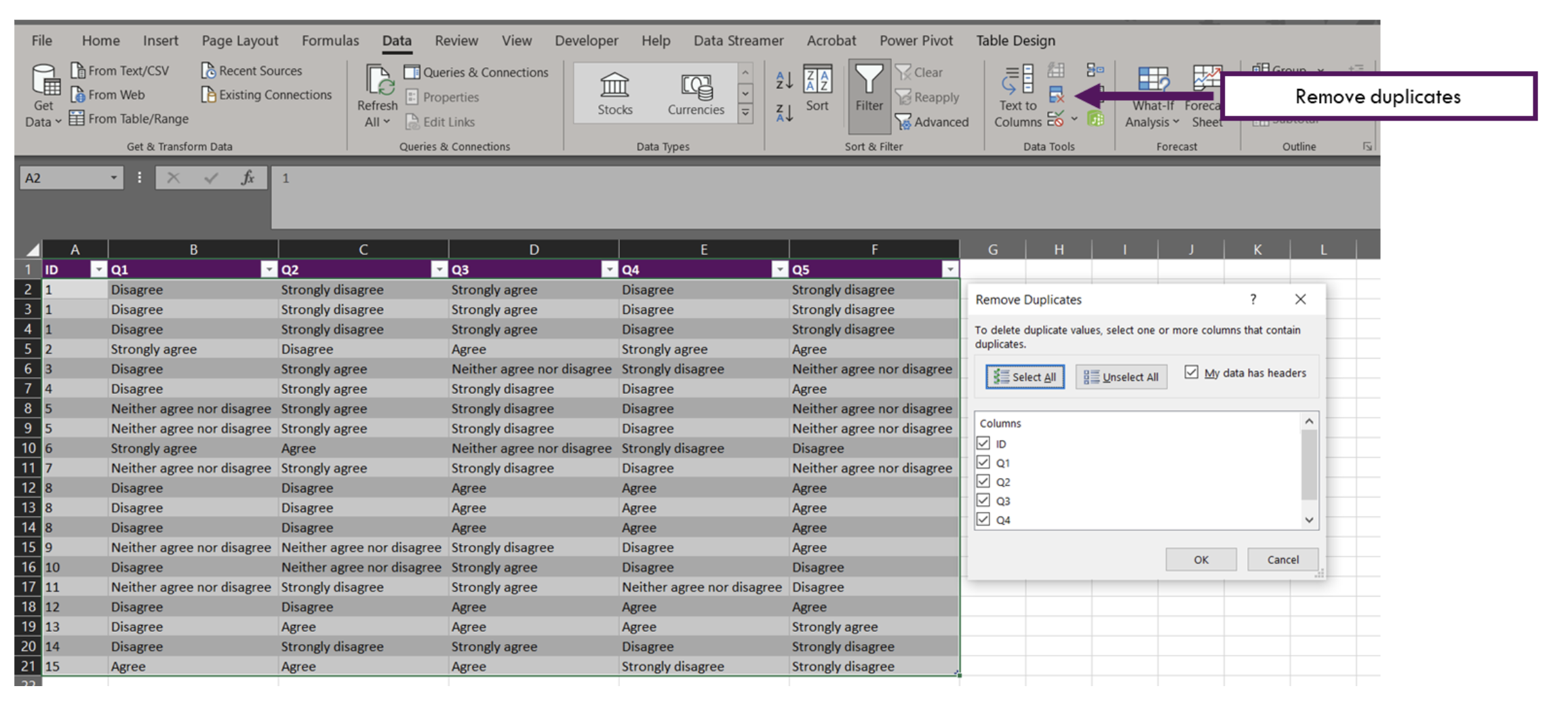Viewport: 1568px width, 720px height.
Task: Uncheck the Q4 column checkbox
Action: pyautogui.click(x=985, y=519)
